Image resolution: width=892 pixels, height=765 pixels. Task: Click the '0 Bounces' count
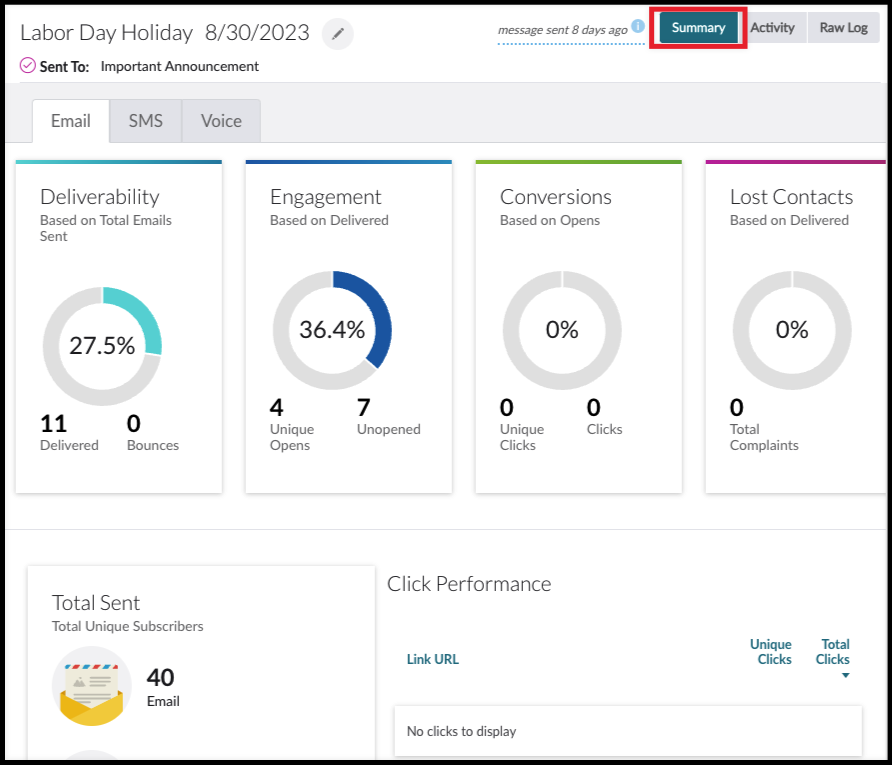(152, 432)
